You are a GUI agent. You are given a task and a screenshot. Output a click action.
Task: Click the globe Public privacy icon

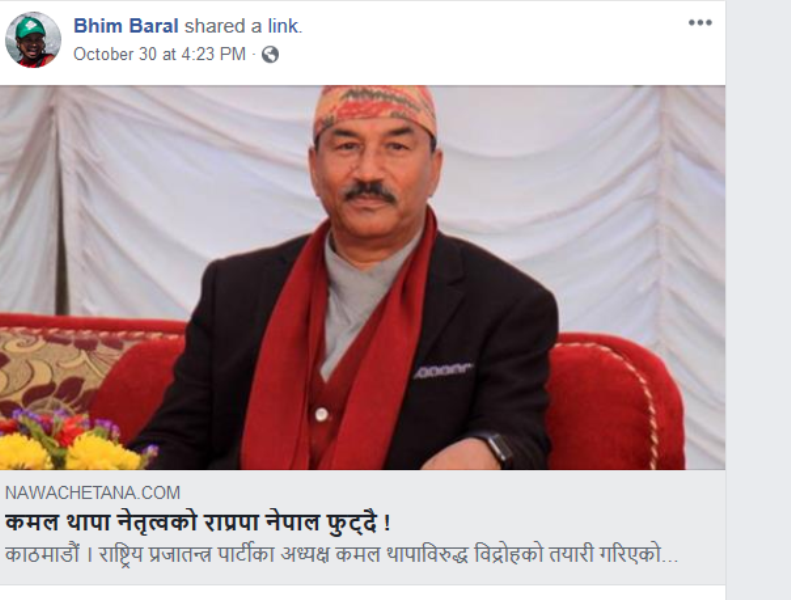pyautogui.click(x=270, y=54)
